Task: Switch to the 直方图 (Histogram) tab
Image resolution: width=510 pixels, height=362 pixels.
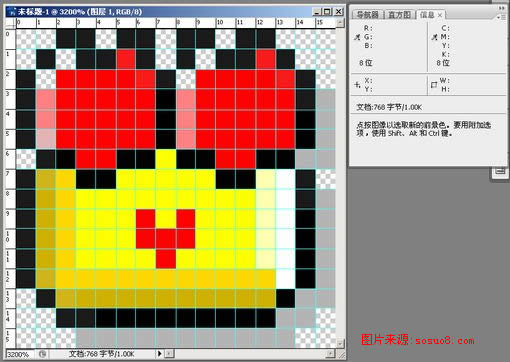Action: (x=399, y=15)
